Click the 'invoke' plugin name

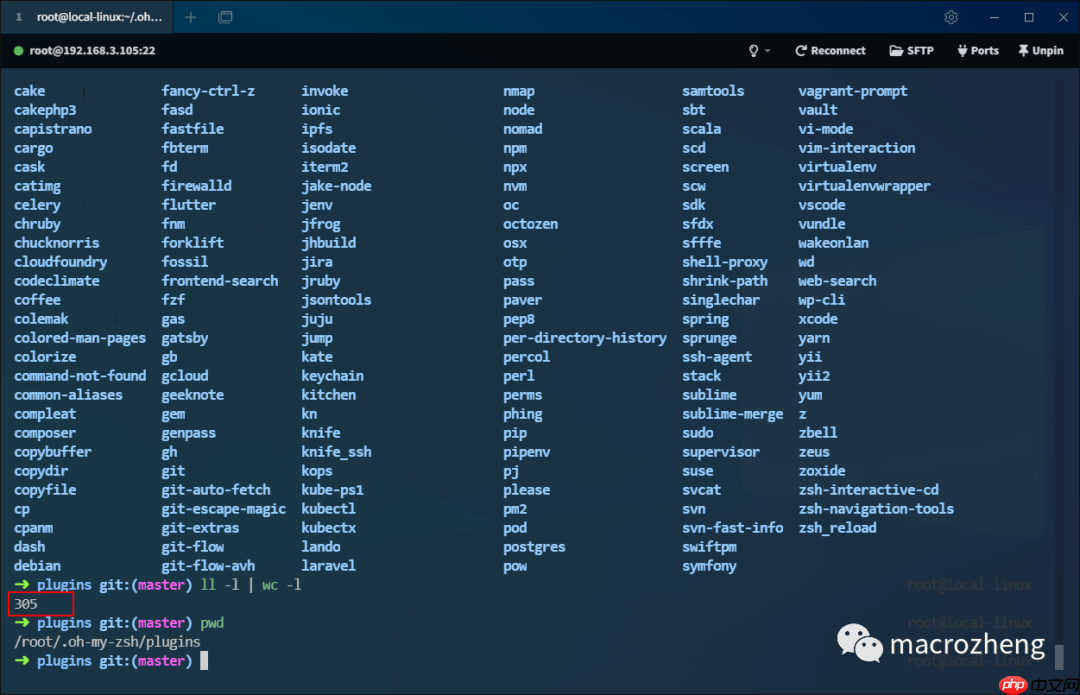[x=324, y=91]
